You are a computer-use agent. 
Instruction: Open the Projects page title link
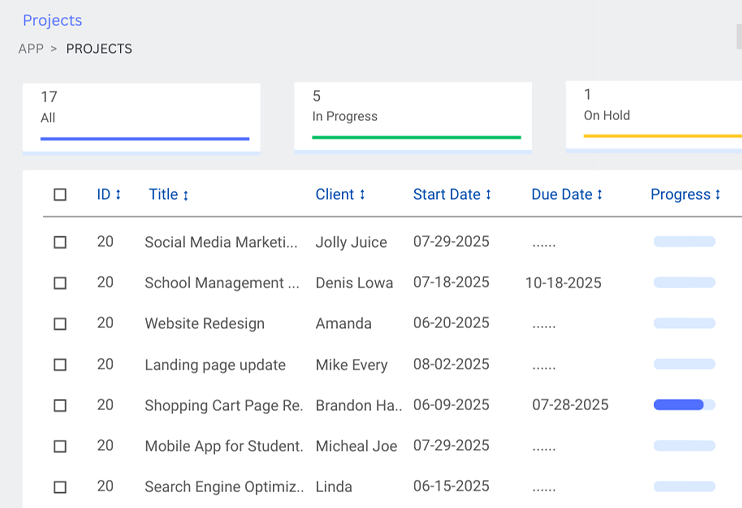pos(52,20)
